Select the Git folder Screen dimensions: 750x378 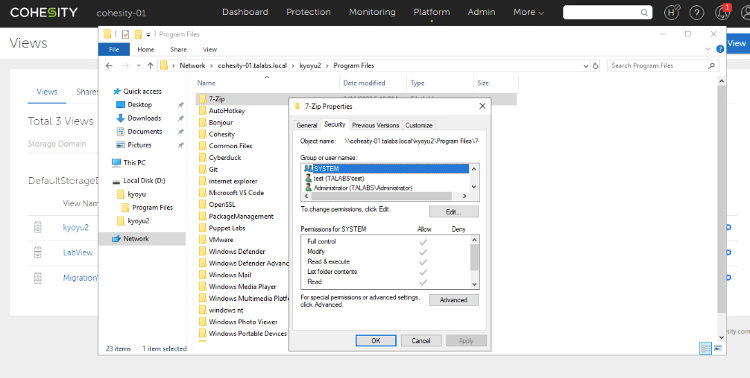(213, 169)
